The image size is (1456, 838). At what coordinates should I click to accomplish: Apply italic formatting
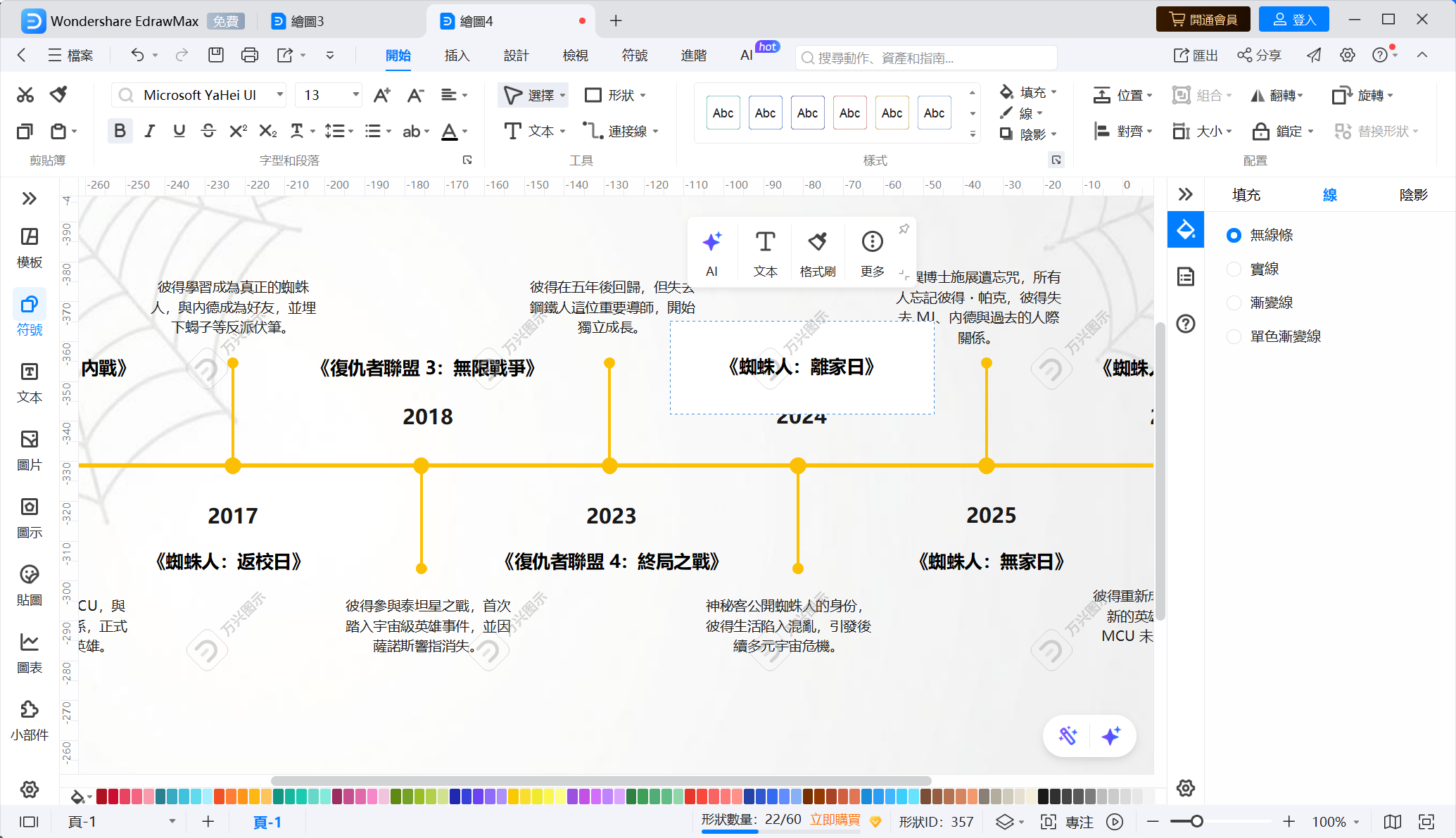(149, 131)
